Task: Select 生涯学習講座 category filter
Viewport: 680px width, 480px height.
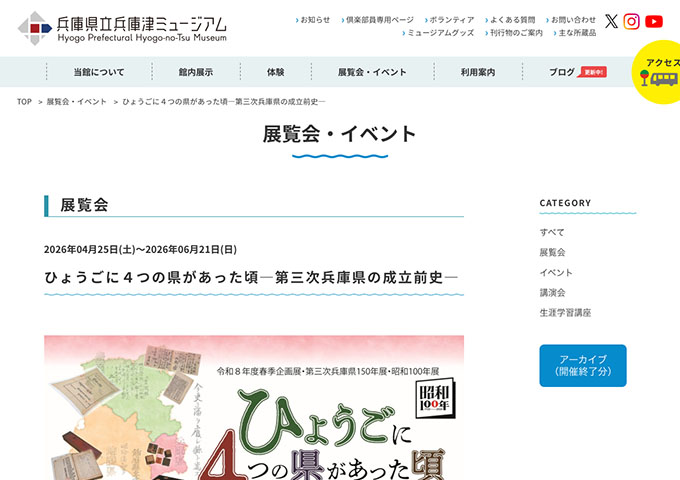Action: 566,313
